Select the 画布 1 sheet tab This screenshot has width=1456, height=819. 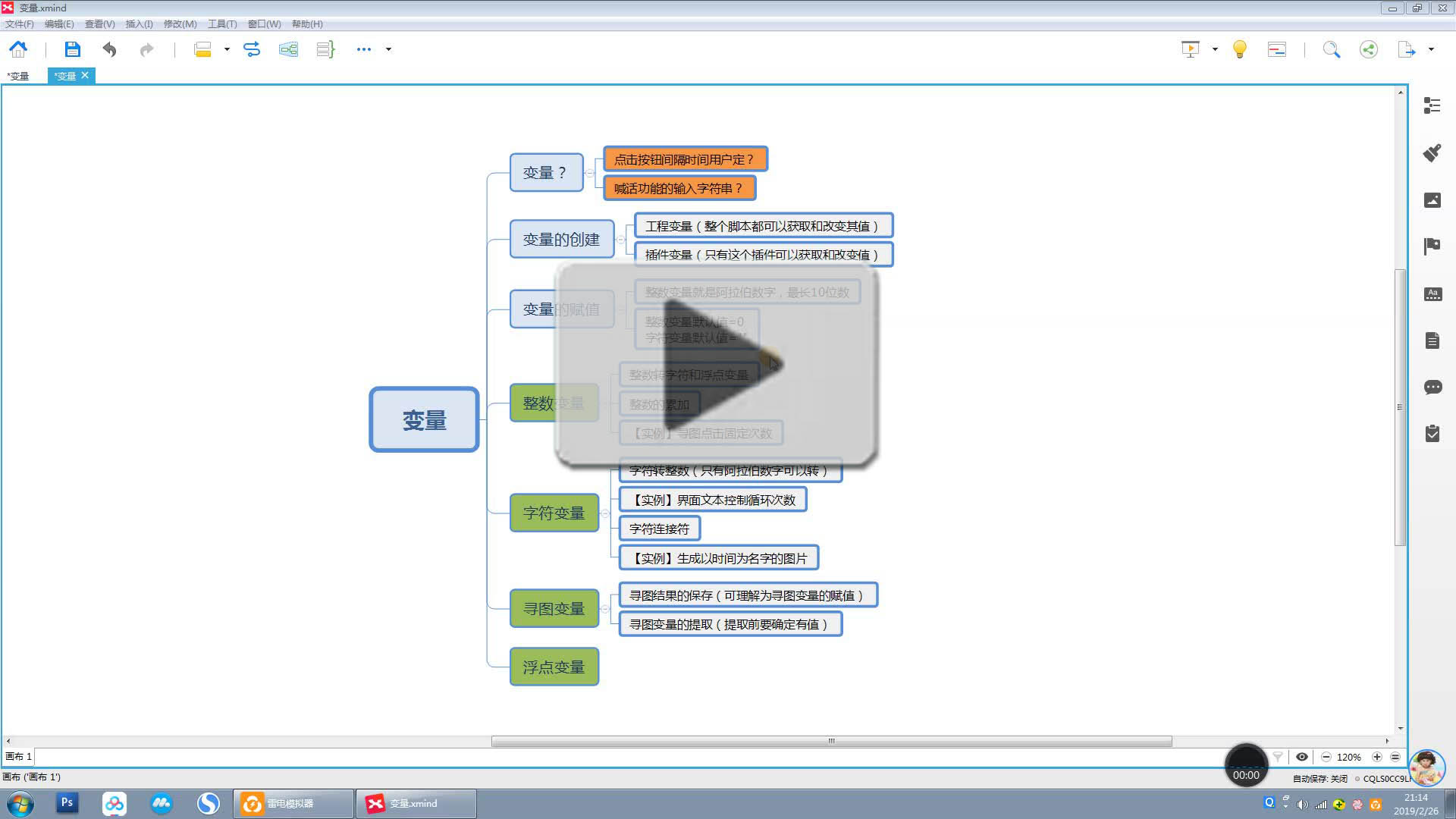19,757
